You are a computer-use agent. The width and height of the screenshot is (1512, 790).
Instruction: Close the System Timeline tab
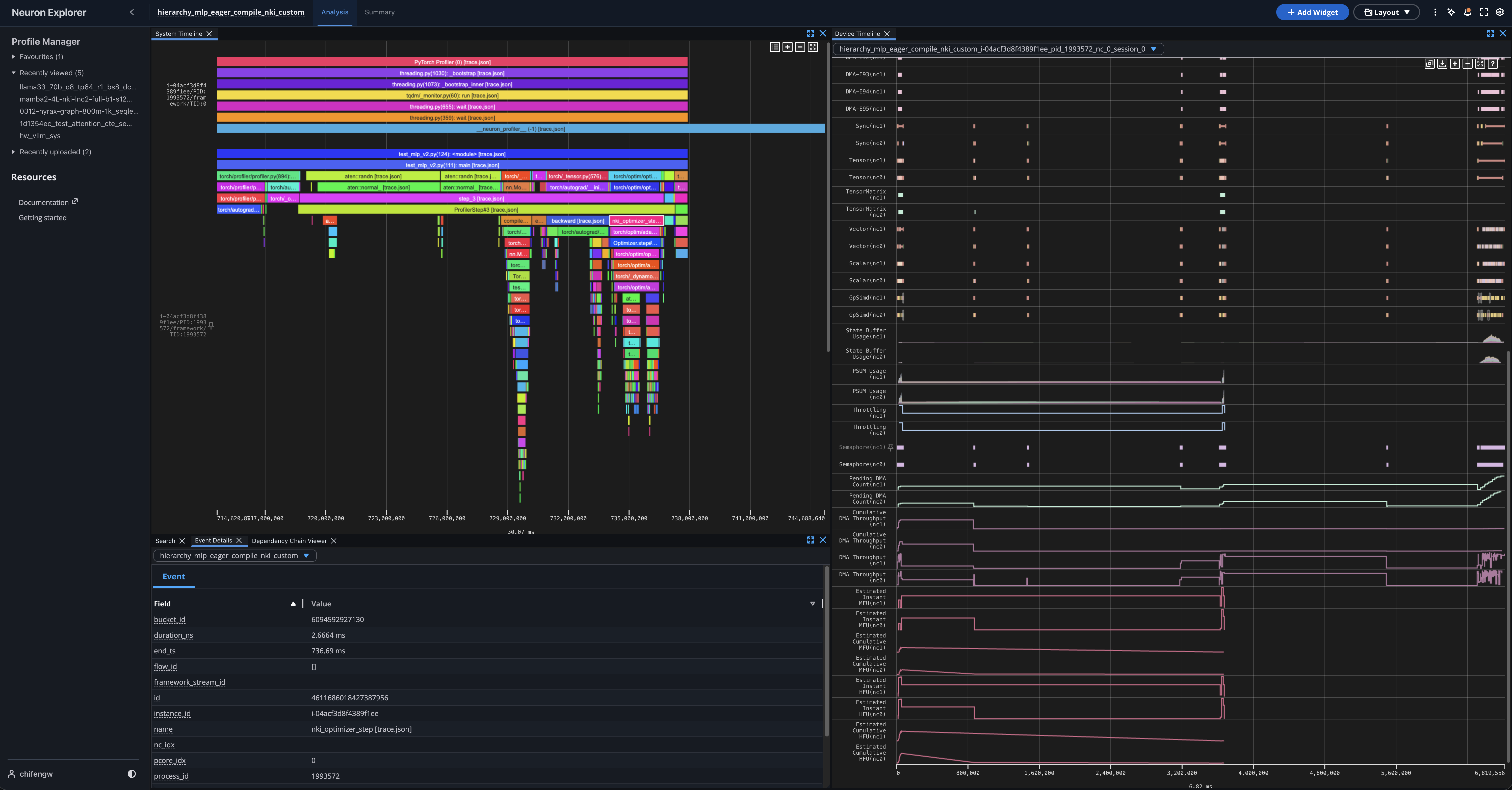tap(209, 34)
